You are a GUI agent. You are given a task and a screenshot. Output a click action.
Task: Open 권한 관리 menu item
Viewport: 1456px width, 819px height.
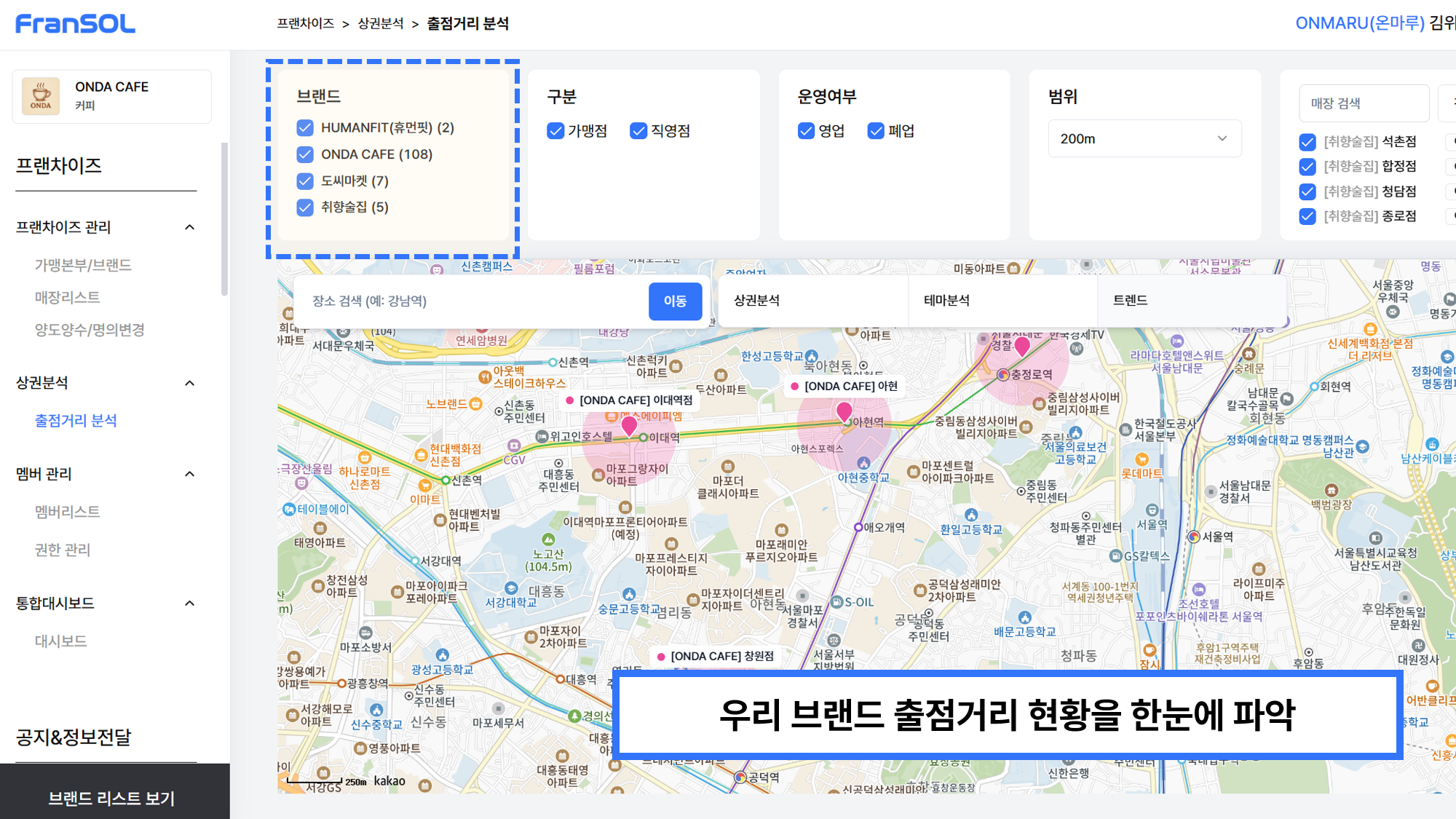[x=63, y=550]
